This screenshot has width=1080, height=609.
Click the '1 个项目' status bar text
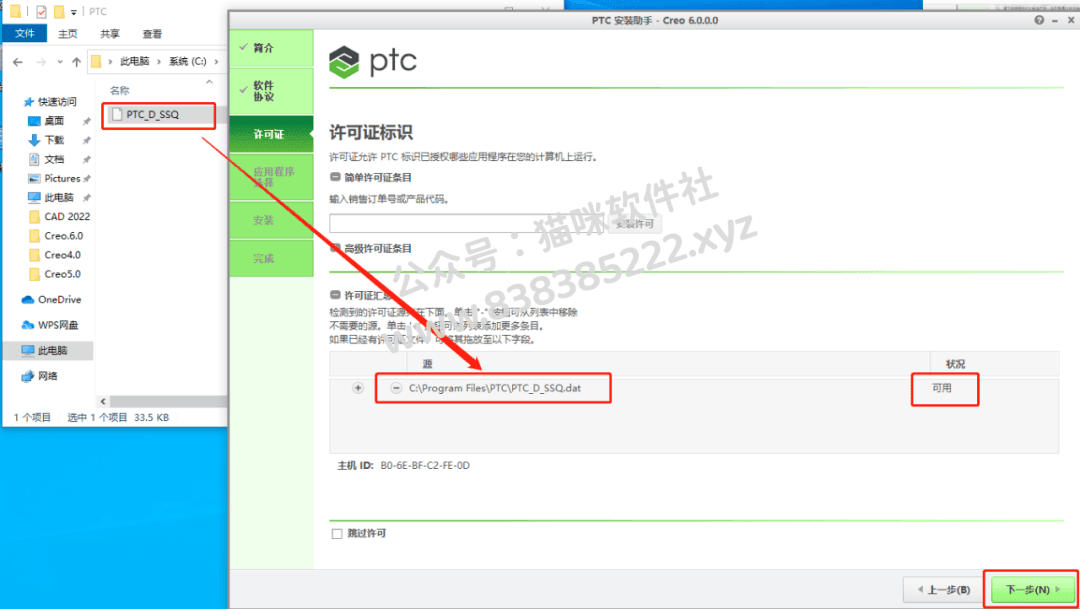click(x=32, y=417)
